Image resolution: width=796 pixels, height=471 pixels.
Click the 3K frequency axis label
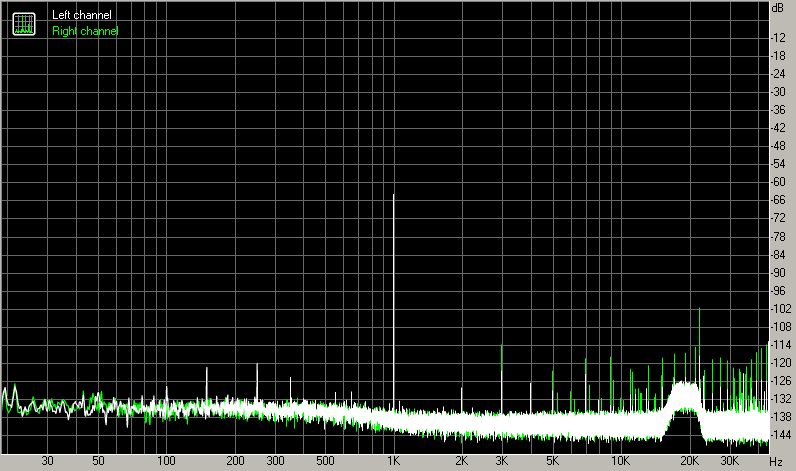pyautogui.click(x=502, y=461)
